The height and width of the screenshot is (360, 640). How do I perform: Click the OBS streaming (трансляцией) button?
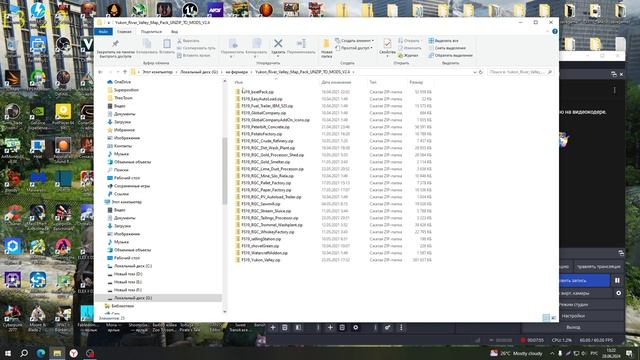[x=598, y=267]
